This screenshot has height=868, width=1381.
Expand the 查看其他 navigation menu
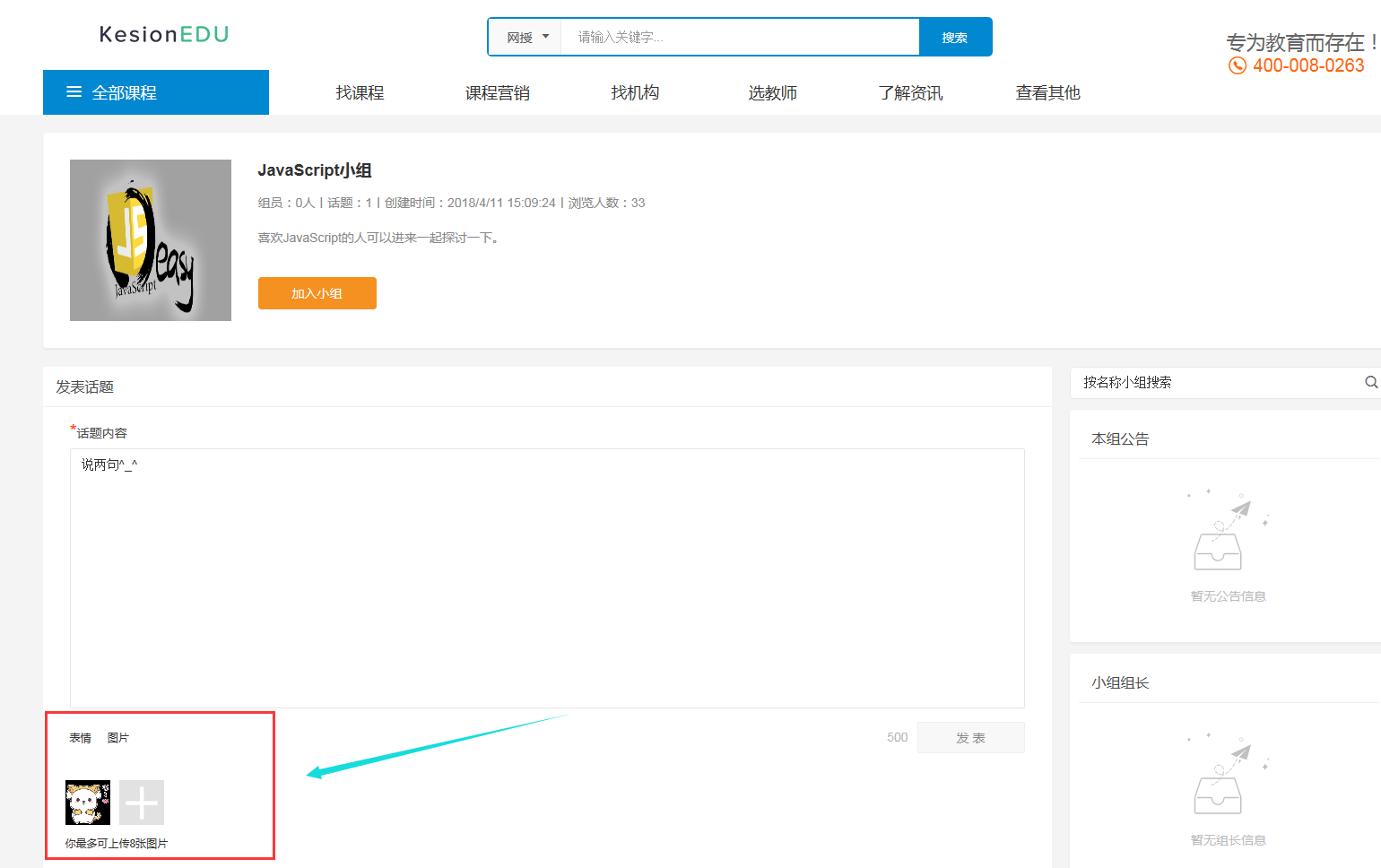coord(1048,91)
